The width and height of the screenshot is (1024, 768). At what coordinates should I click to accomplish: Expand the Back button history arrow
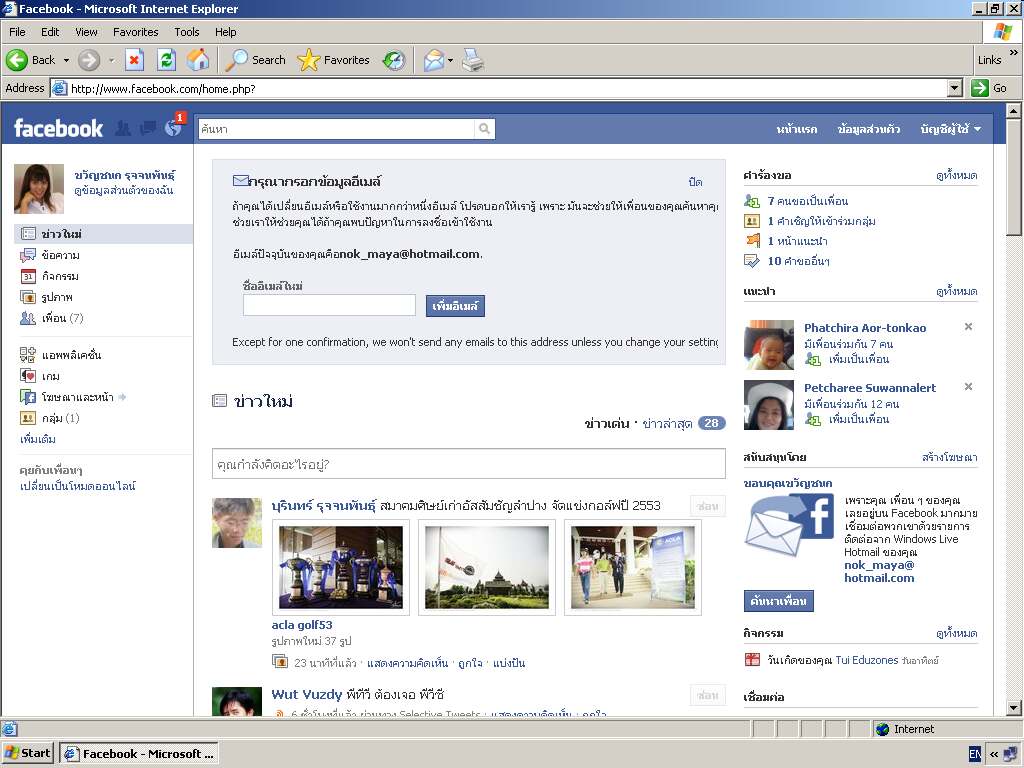(x=67, y=60)
